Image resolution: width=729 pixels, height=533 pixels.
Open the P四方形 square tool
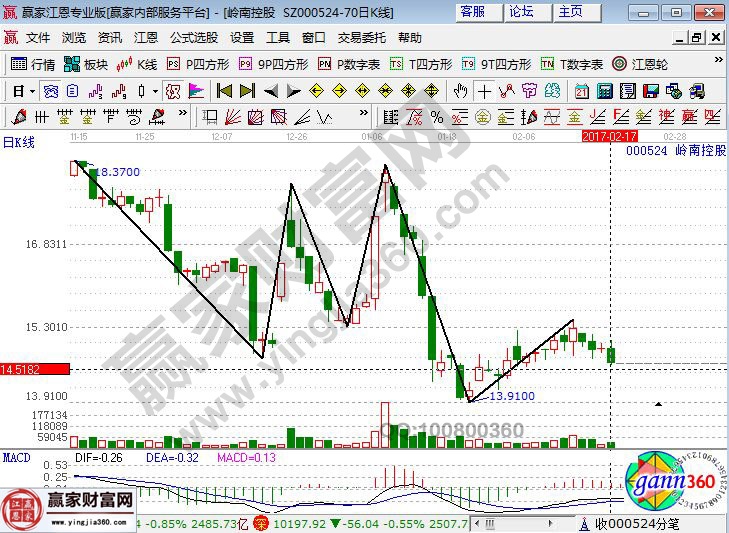coord(198,64)
